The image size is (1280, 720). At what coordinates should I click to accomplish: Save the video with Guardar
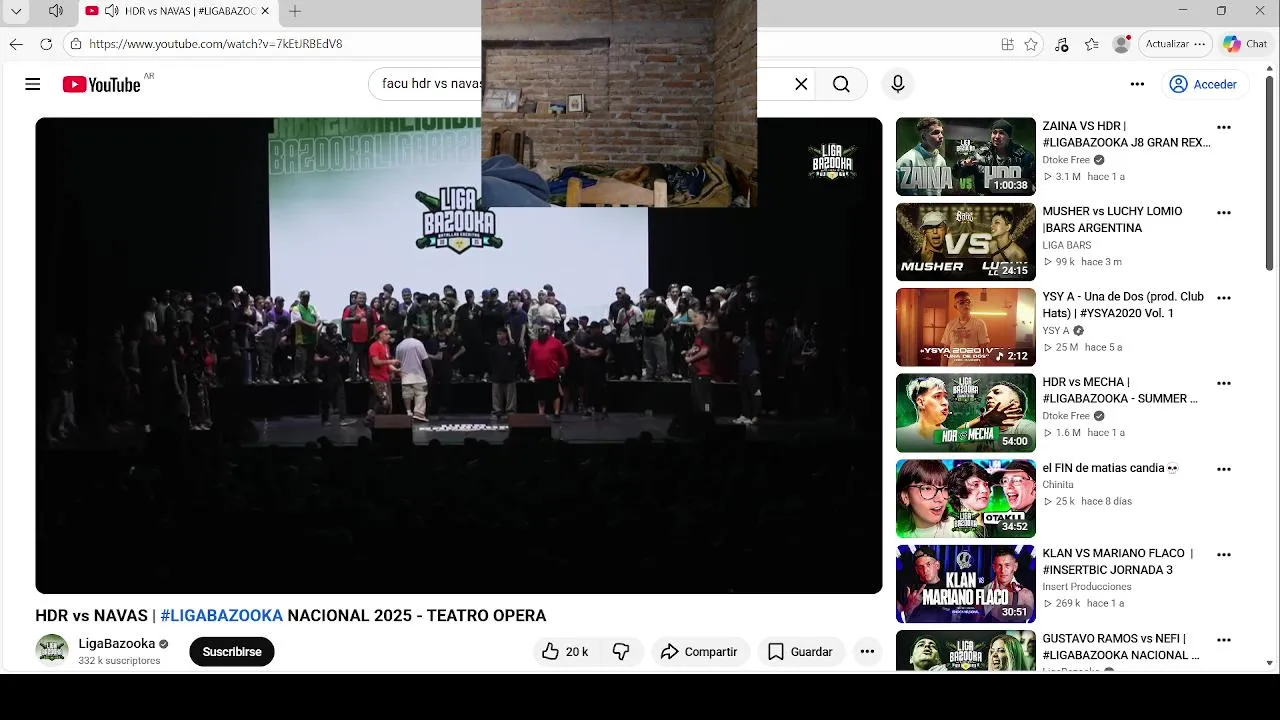800,652
